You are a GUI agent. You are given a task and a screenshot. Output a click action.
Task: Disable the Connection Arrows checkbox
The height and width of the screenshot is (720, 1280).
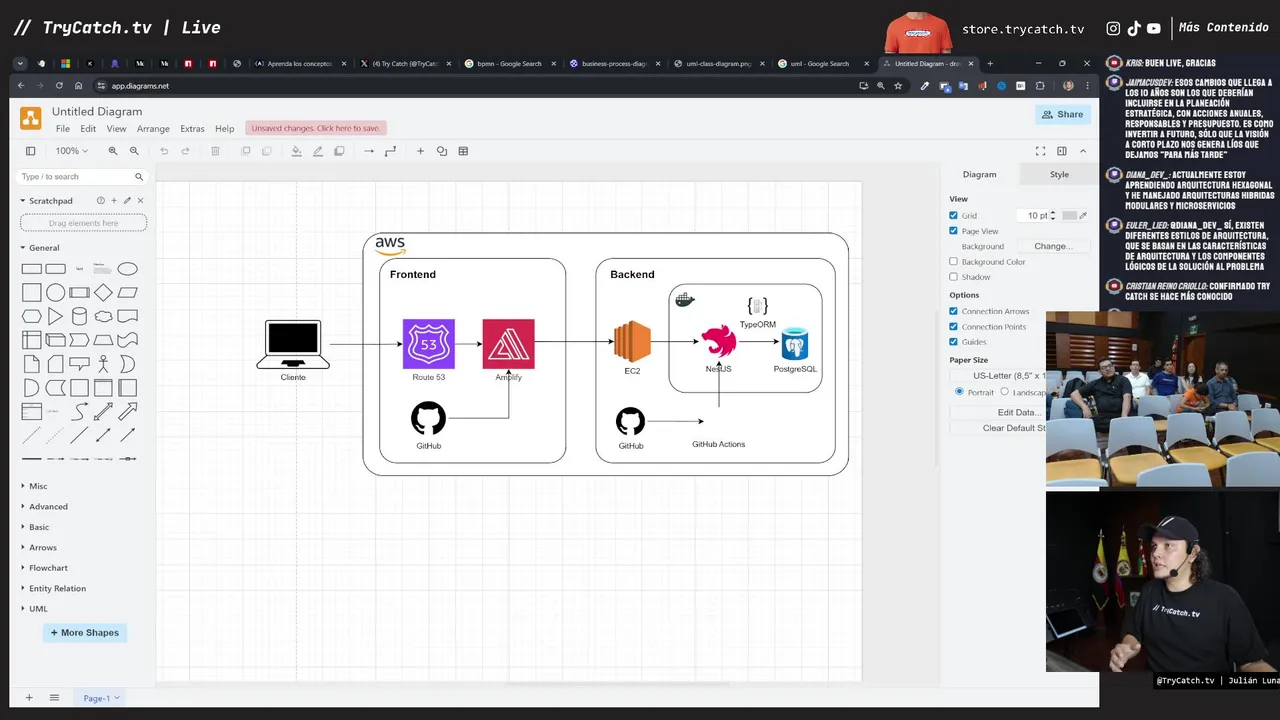pyautogui.click(x=953, y=311)
